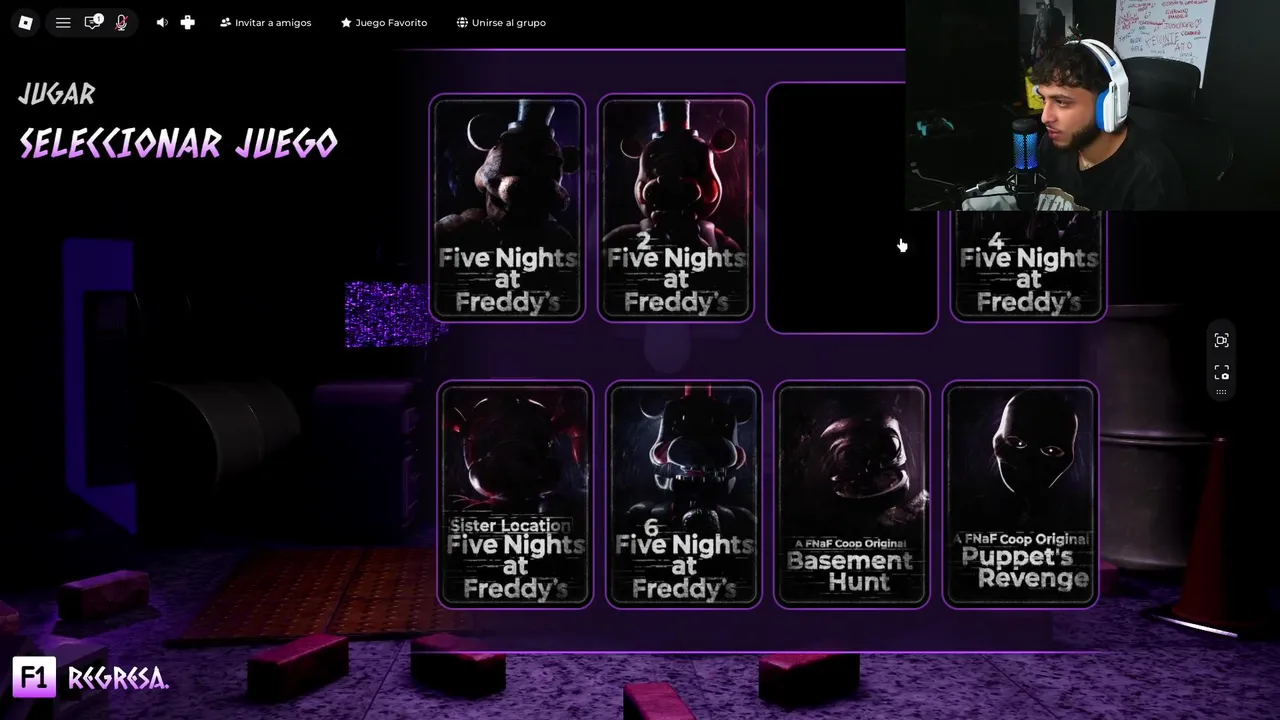Pick the Basement Hunt game card

click(852, 494)
